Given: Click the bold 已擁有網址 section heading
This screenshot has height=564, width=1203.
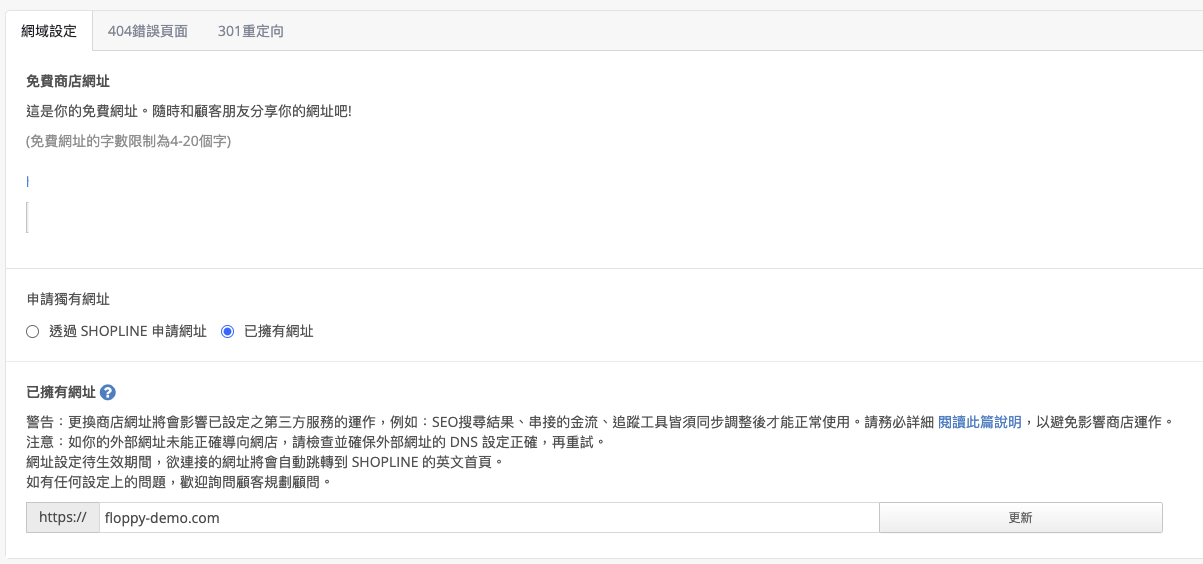Looking at the screenshot, I should coord(61,393).
